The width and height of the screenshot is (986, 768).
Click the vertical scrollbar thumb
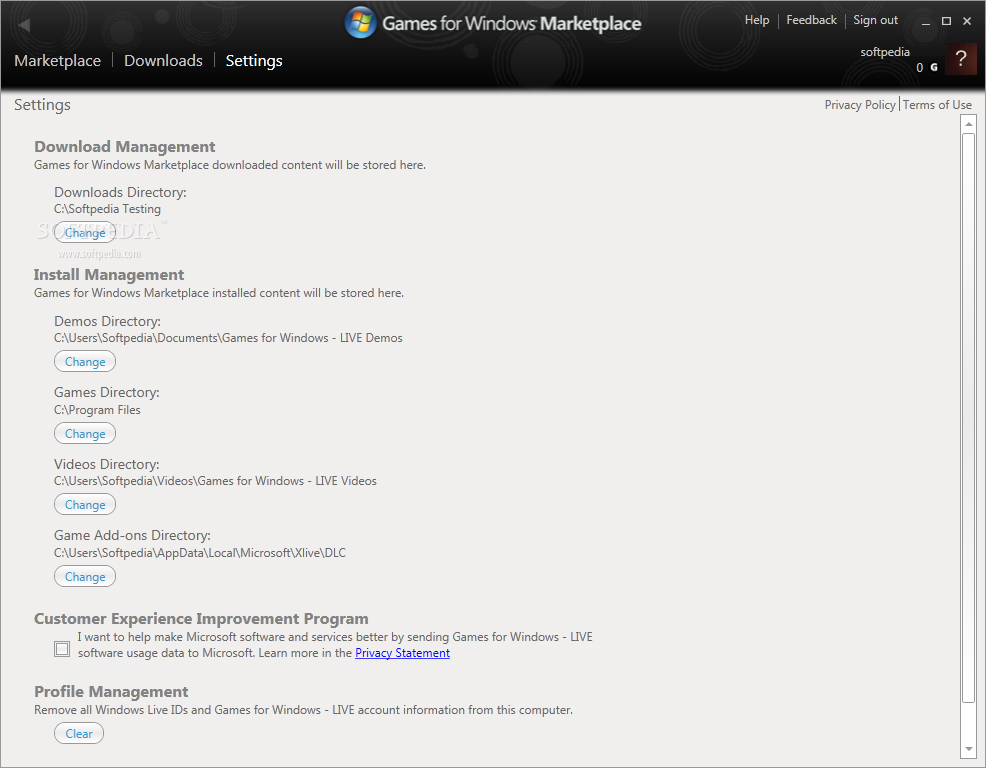(968, 418)
